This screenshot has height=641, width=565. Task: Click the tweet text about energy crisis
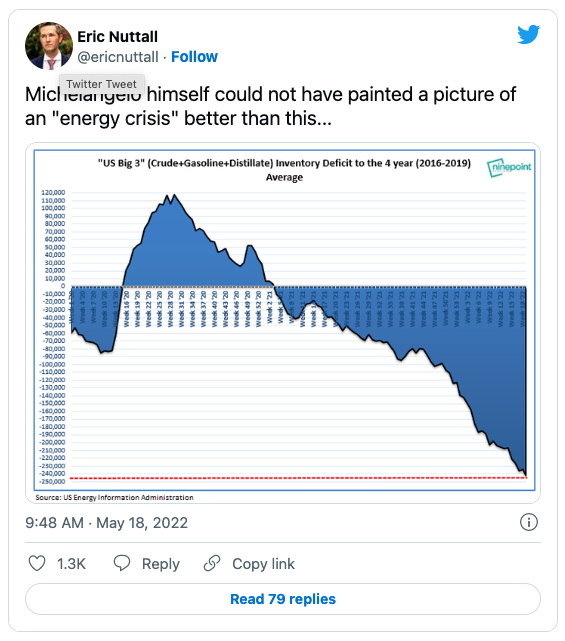pos(270,106)
